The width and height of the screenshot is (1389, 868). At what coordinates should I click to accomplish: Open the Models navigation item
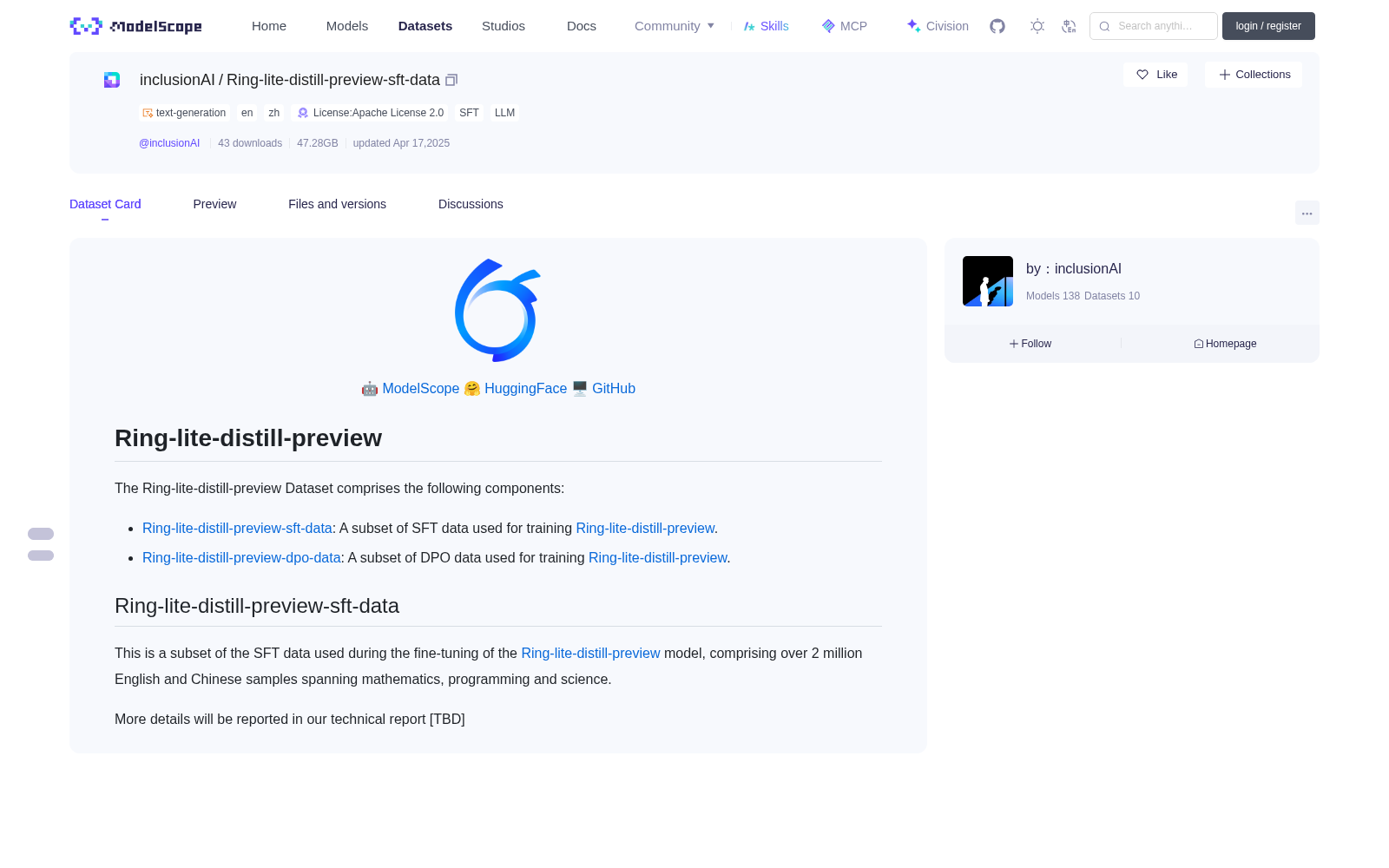click(x=347, y=26)
